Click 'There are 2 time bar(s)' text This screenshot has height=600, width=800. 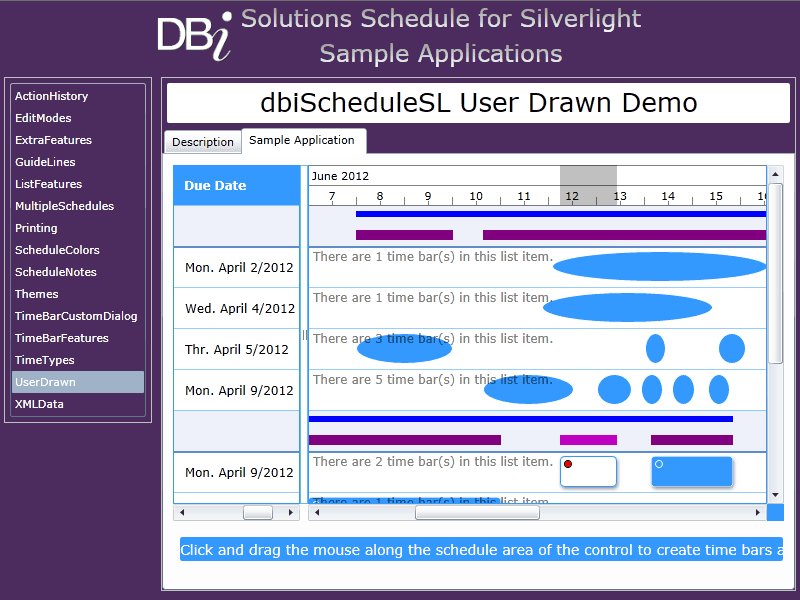pos(433,462)
